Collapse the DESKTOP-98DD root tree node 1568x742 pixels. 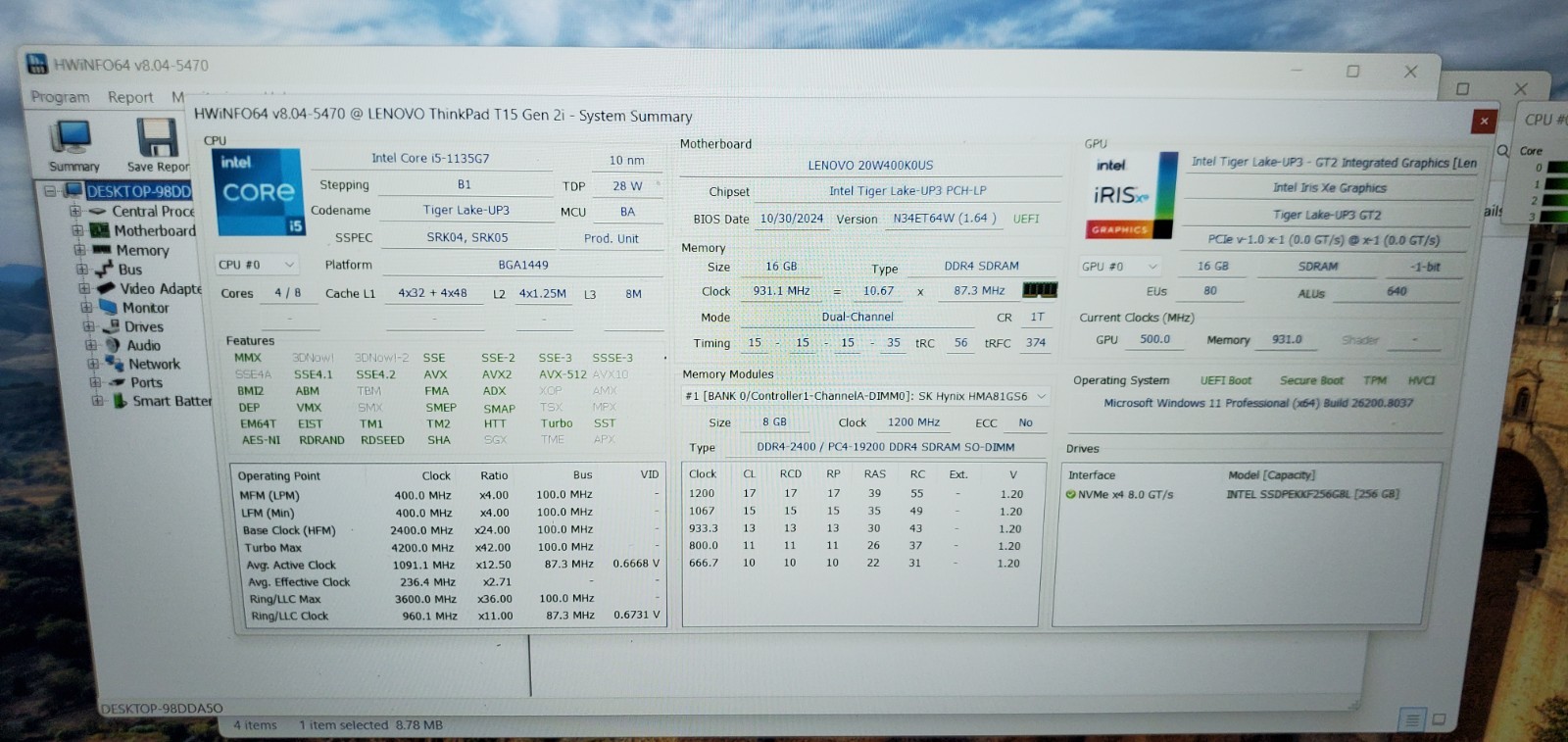click(x=49, y=191)
